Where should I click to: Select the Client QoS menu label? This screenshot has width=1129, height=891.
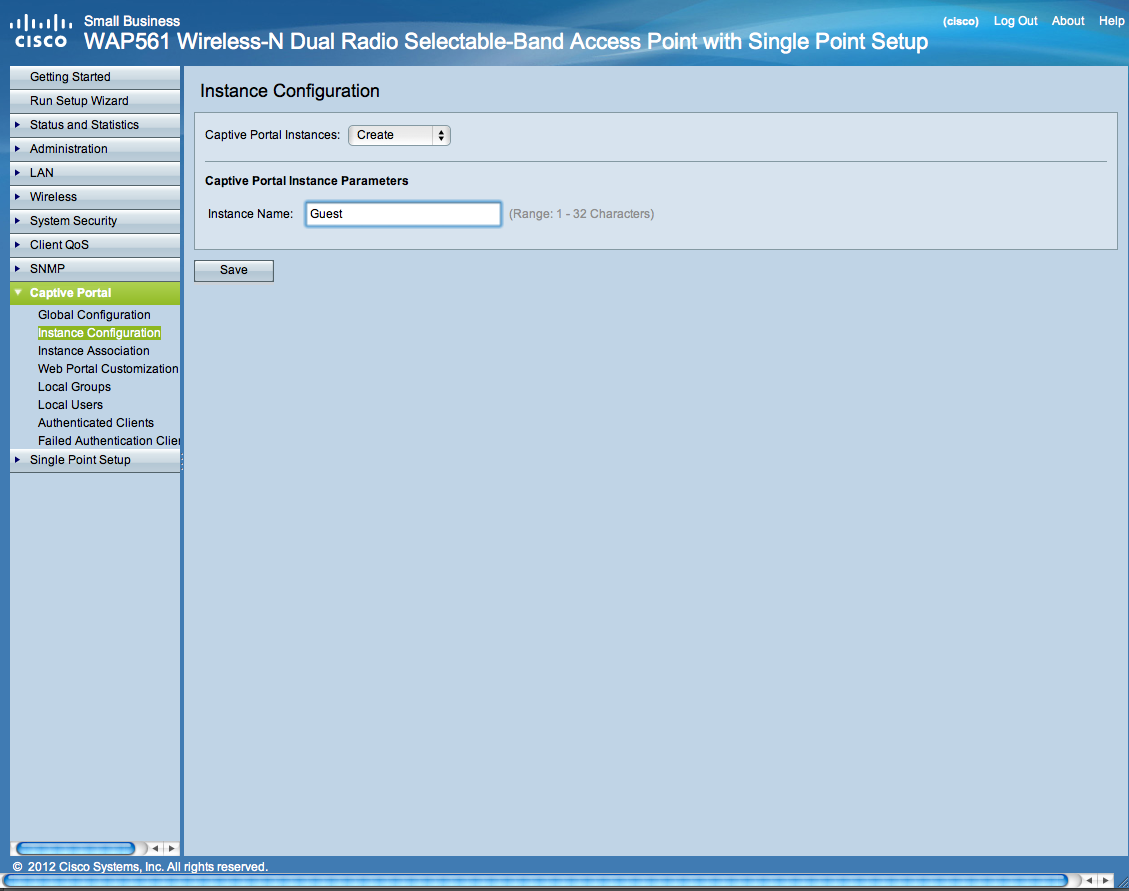coord(59,245)
